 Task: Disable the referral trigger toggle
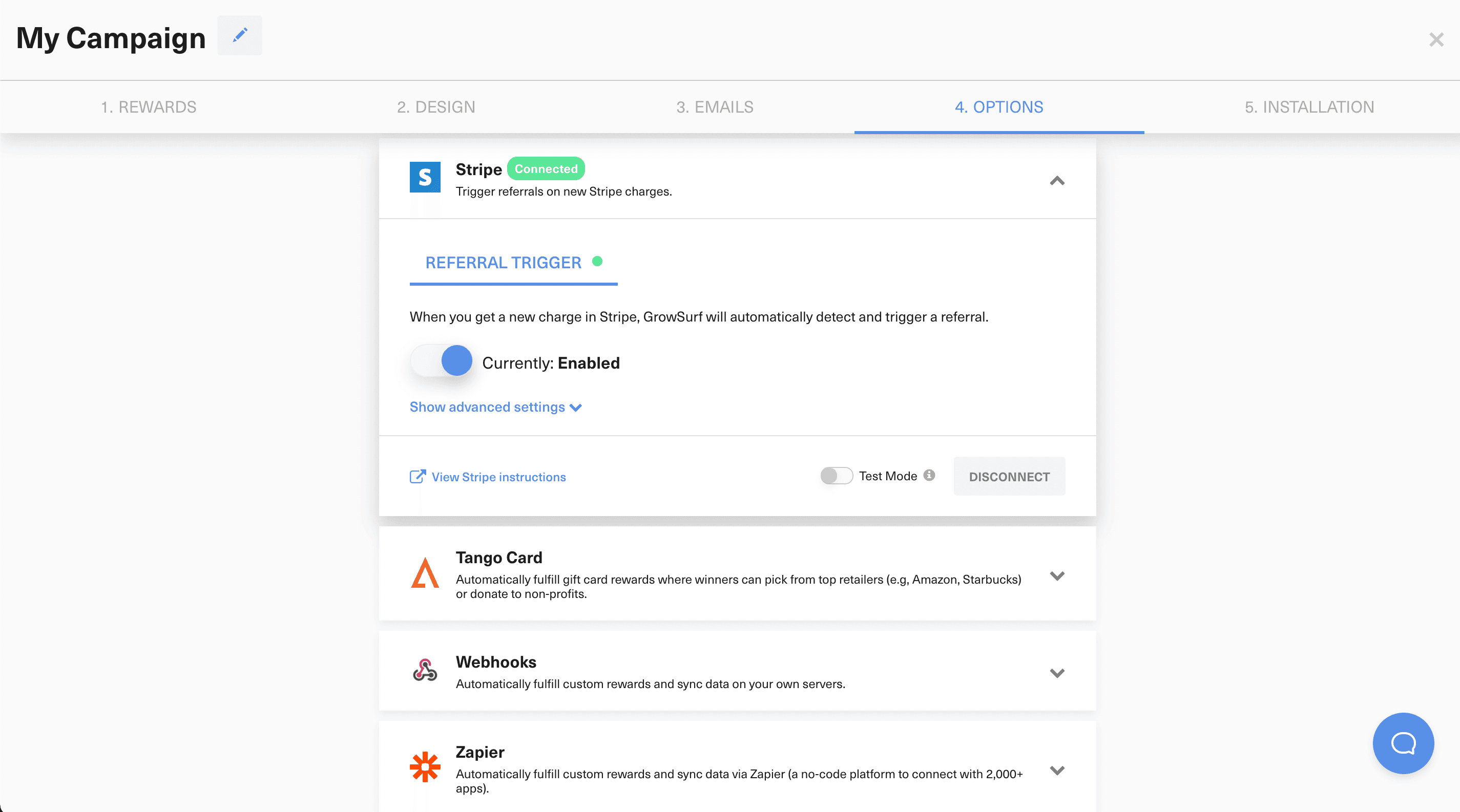(x=442, y=361)
